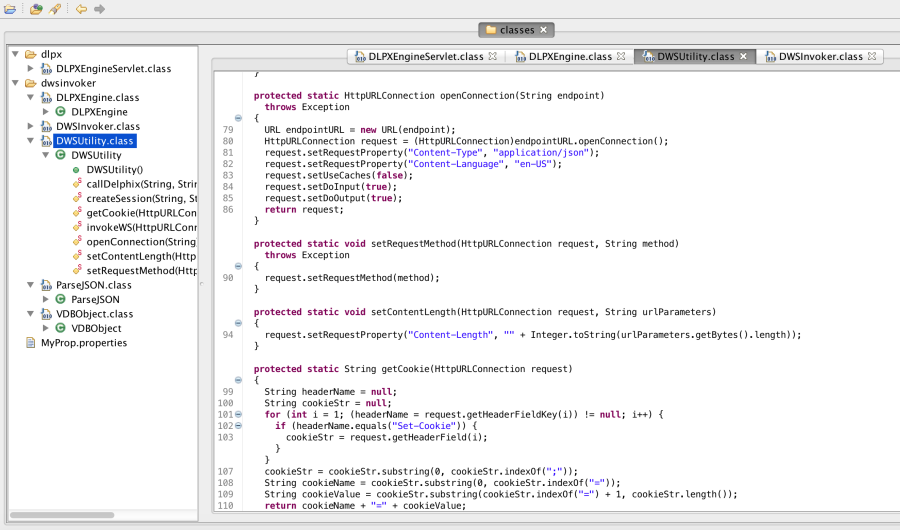Switch to the DWSInvoker.class tab

coord(820,57)
